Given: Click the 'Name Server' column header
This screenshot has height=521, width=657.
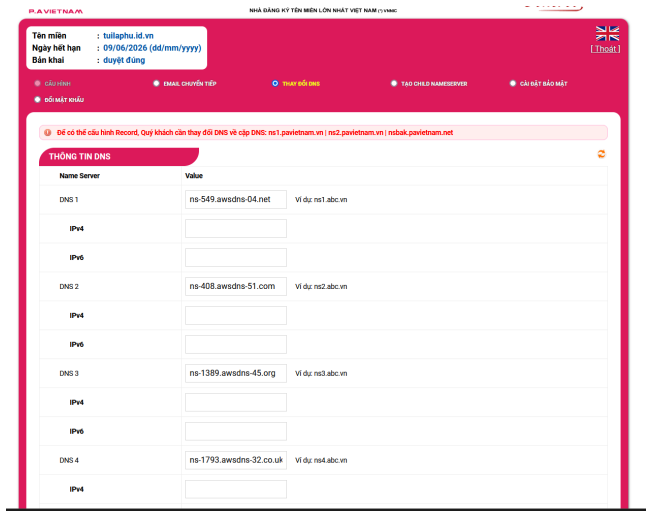Looking at the screenshot, I should coord(80,176).
